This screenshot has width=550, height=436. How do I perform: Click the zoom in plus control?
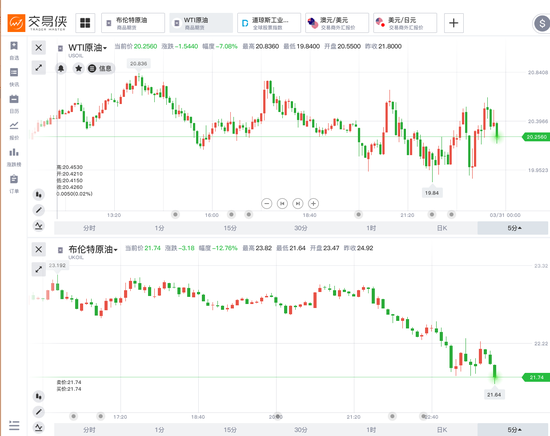313,203
